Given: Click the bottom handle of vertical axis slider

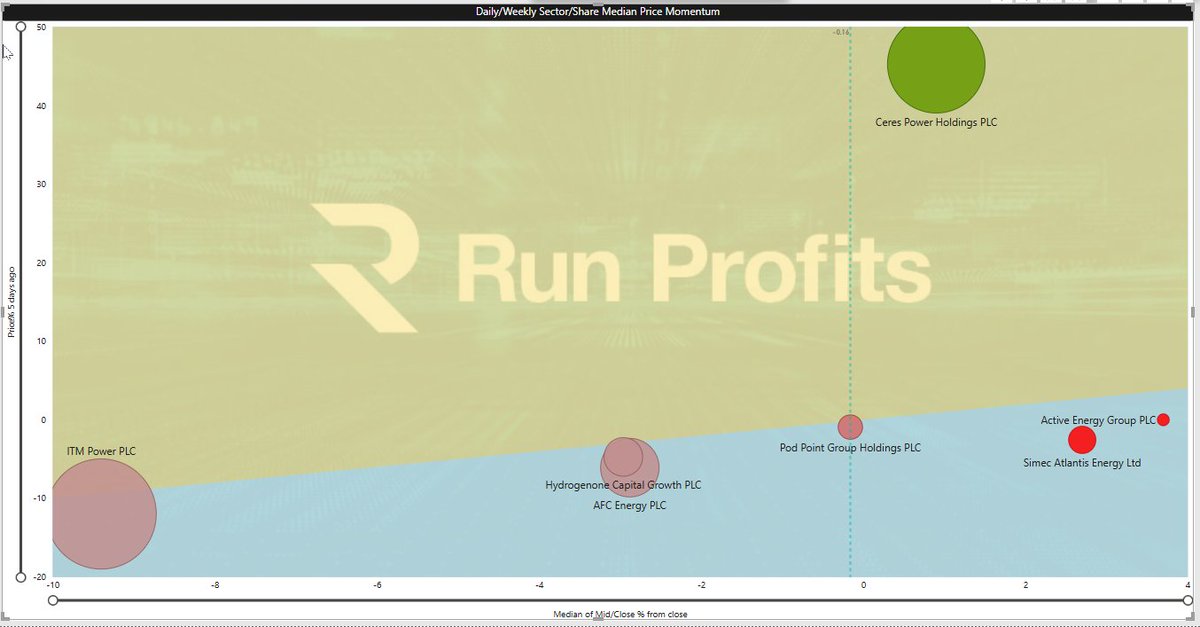Looking at the screenshot, I should [20, 577].
